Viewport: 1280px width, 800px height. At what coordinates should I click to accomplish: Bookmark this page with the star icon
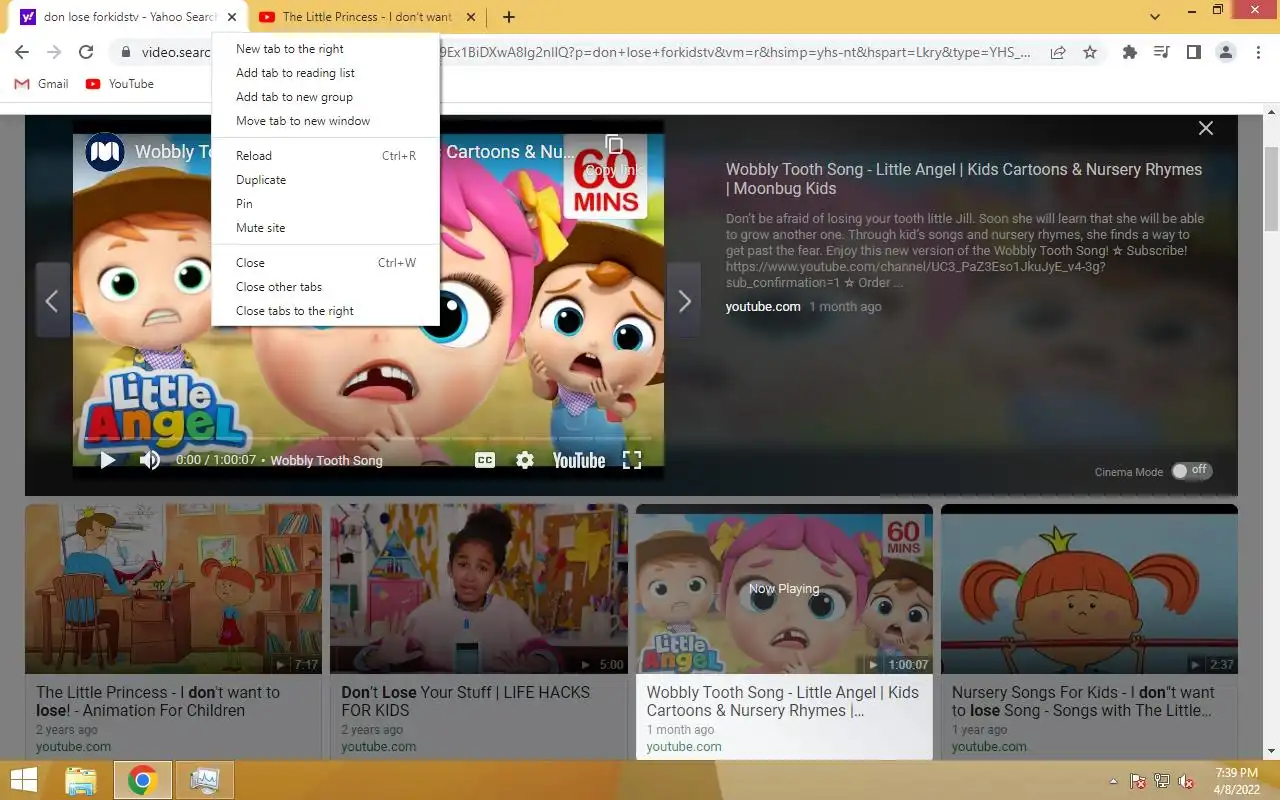[1090, 53]
